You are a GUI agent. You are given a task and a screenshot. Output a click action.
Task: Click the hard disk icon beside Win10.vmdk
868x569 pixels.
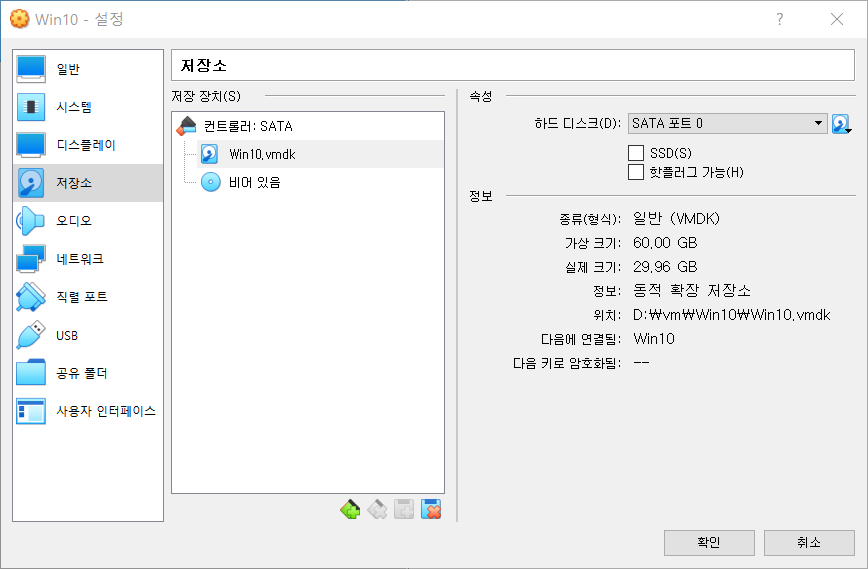[209, 154]
